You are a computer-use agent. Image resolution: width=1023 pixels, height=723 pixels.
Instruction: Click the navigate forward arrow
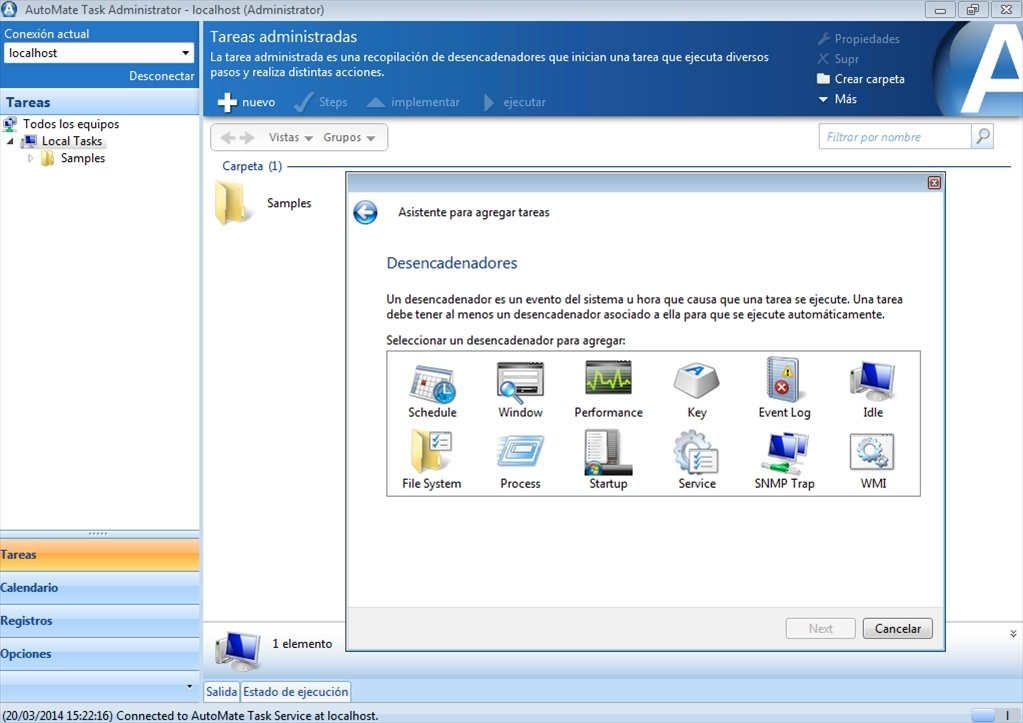247,138
